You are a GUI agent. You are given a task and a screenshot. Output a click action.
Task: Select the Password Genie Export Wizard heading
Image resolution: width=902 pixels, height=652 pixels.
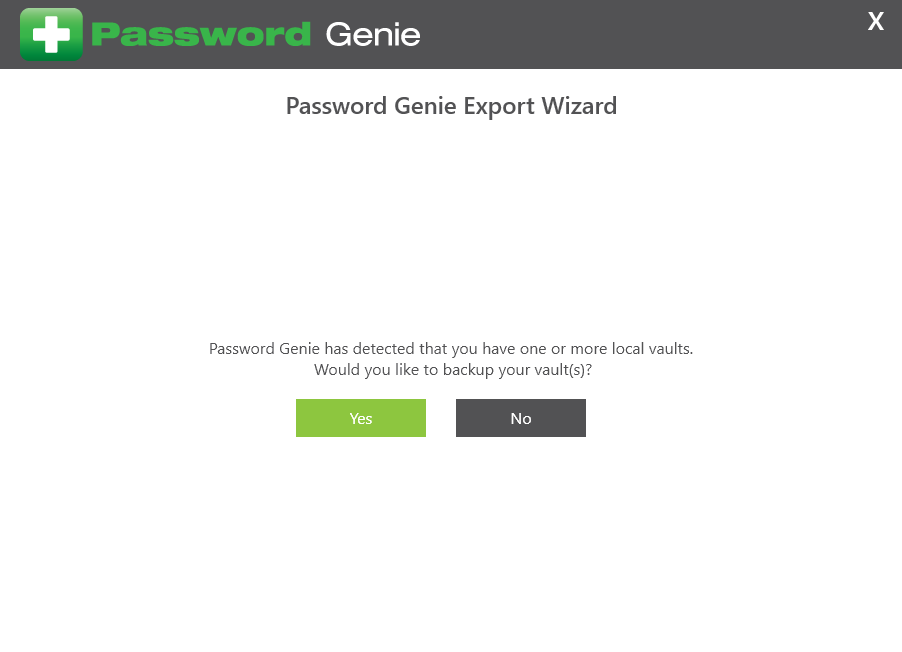(451, 106)
